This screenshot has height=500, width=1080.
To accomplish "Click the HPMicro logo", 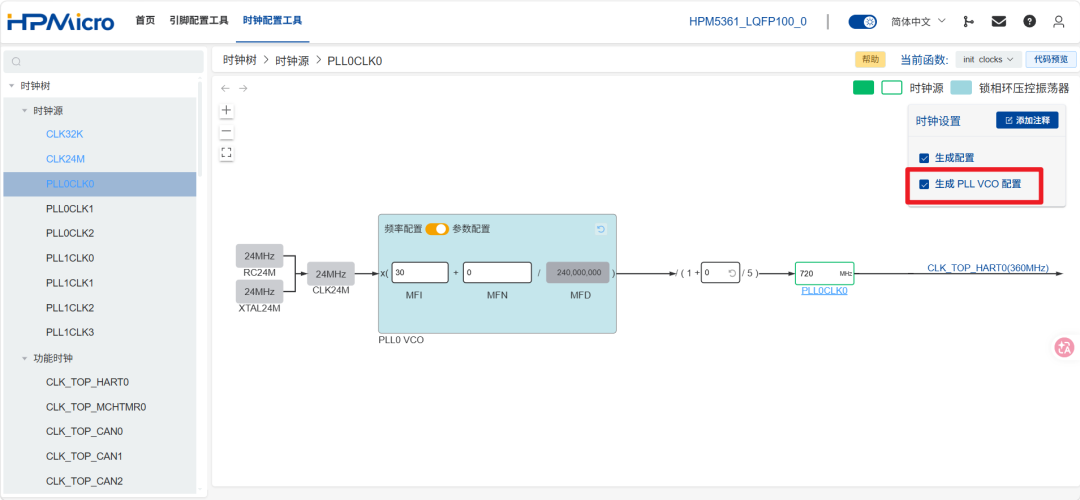I will [x=61, y=21].
